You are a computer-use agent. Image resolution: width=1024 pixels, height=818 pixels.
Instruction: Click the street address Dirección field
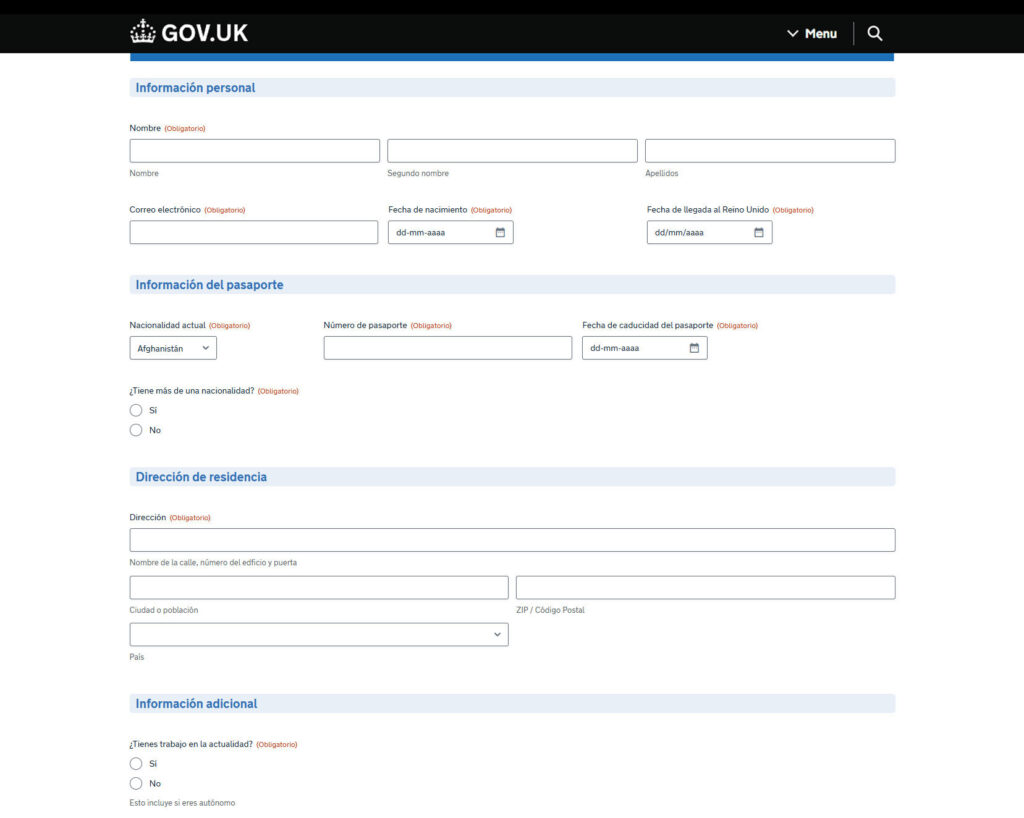pyautogui.click(x=512, y=540)
